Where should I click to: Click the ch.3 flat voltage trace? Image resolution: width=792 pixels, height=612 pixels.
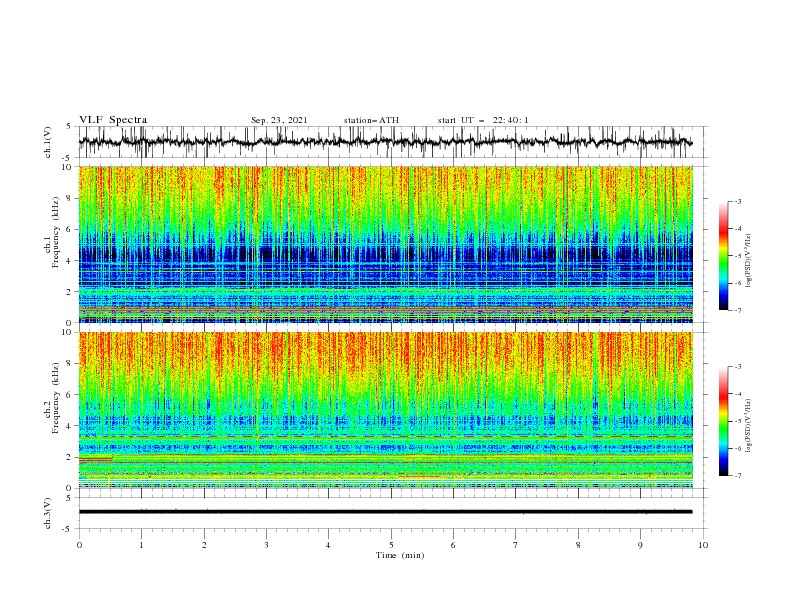[385, 512]
